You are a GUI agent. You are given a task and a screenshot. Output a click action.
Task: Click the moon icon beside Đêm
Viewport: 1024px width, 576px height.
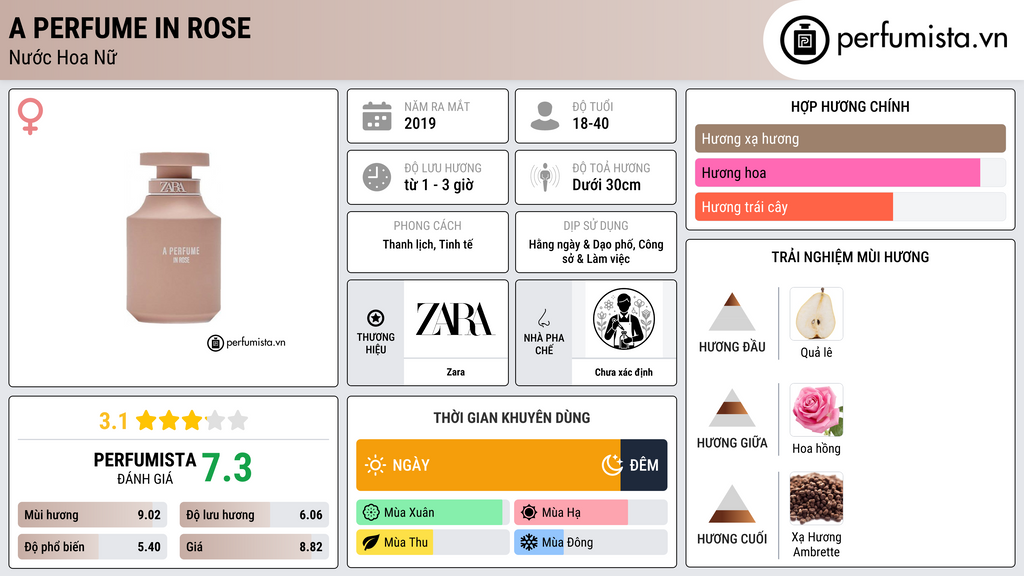pos(612,465)
